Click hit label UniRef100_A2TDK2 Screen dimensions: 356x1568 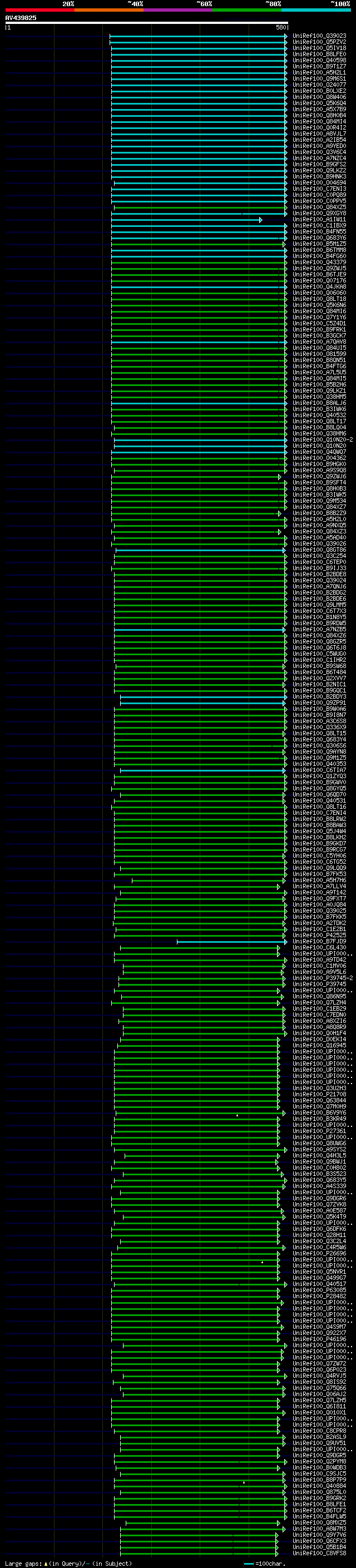coord(319,923)
